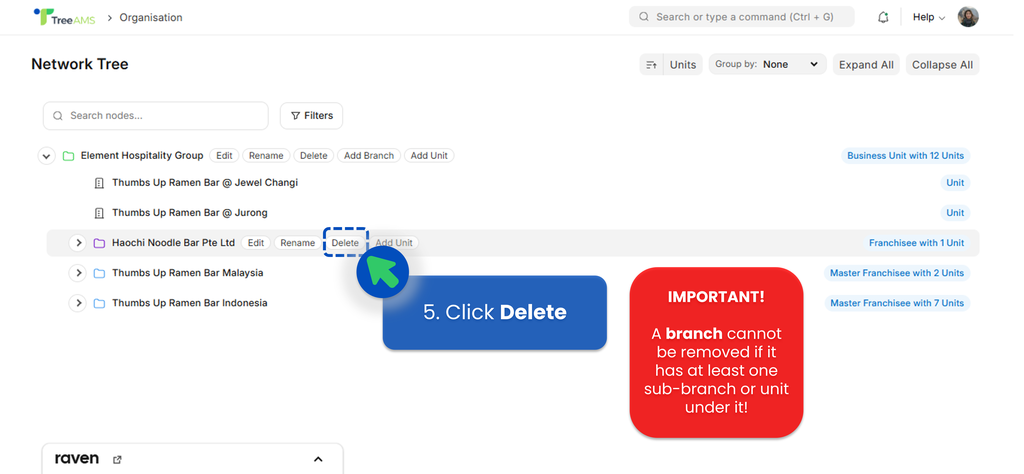Click the user profile avatar

[x=967, y=17]
